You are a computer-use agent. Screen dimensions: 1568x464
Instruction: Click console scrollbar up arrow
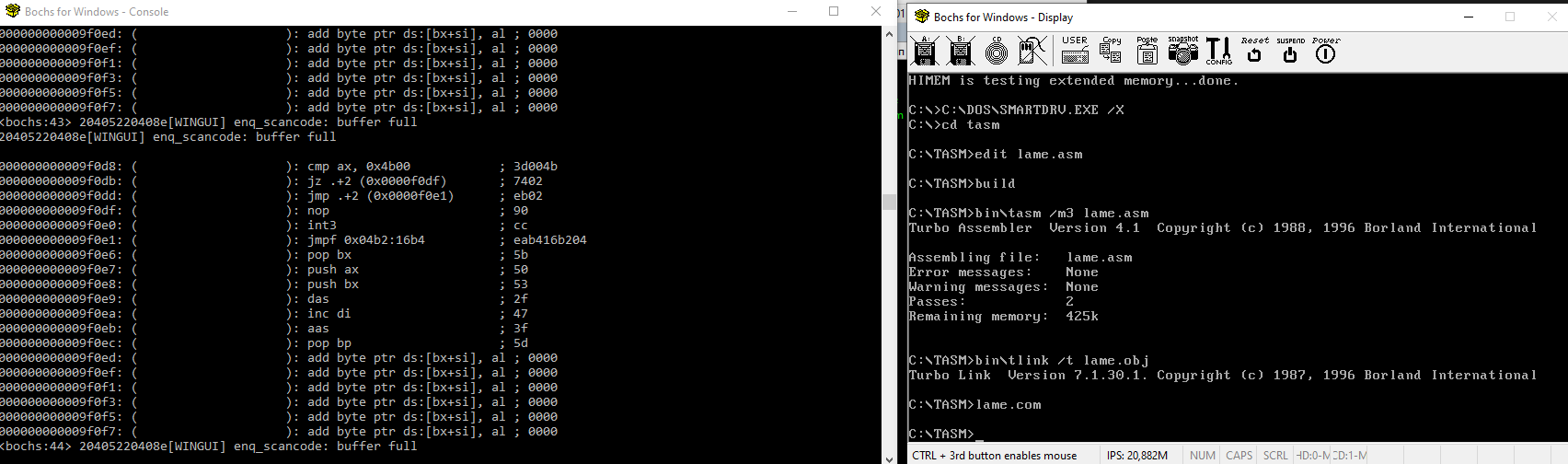click(889, 34)
